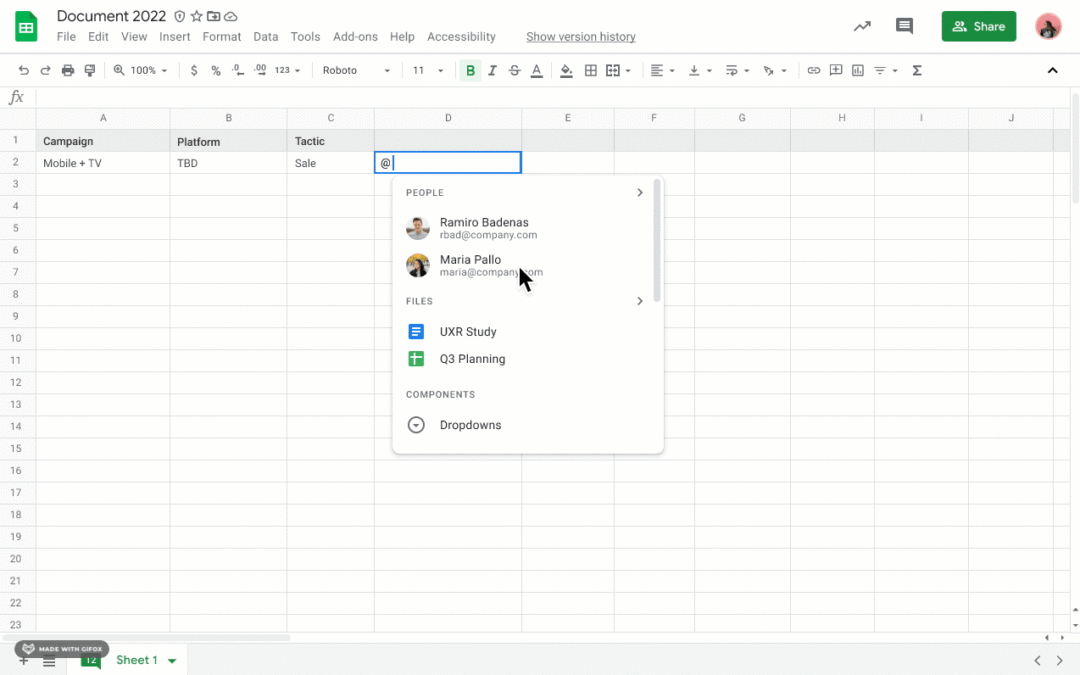Screen dimensions: 1080x675
Task: Open the font size 11 dropdown
Action: pyautogui.click(x=428, y=70)
